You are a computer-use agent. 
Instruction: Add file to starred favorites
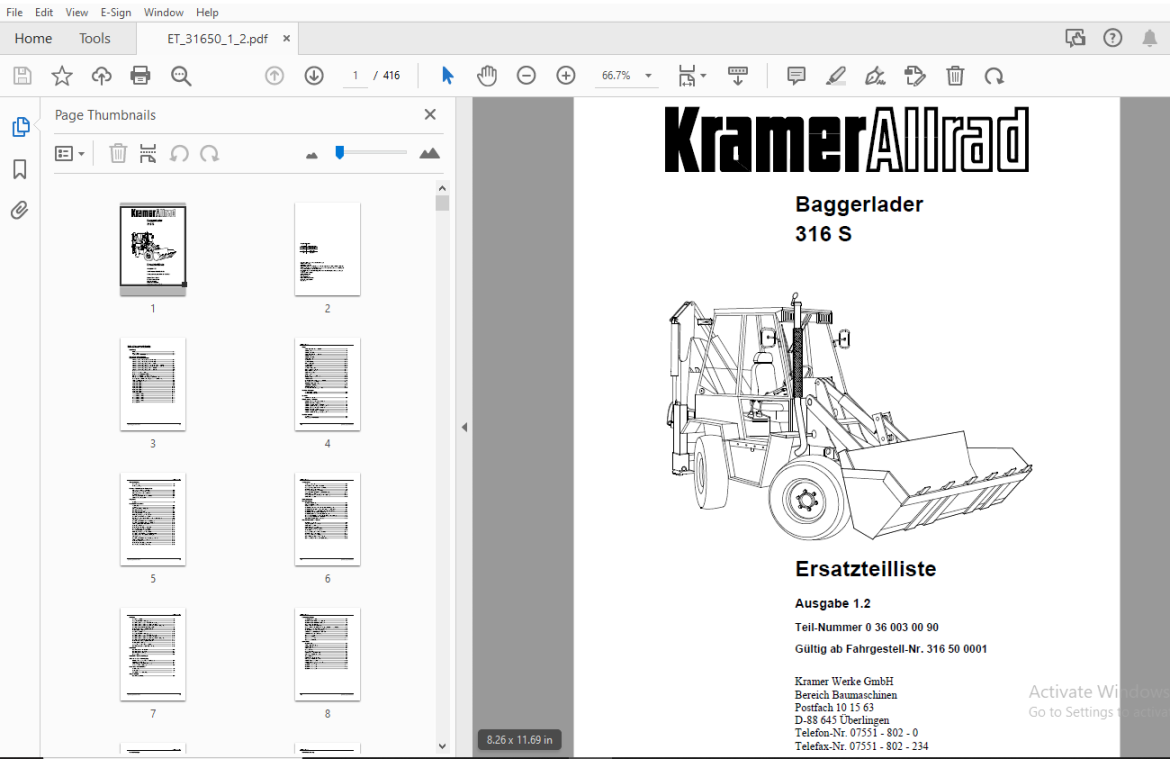click(62, 75)
